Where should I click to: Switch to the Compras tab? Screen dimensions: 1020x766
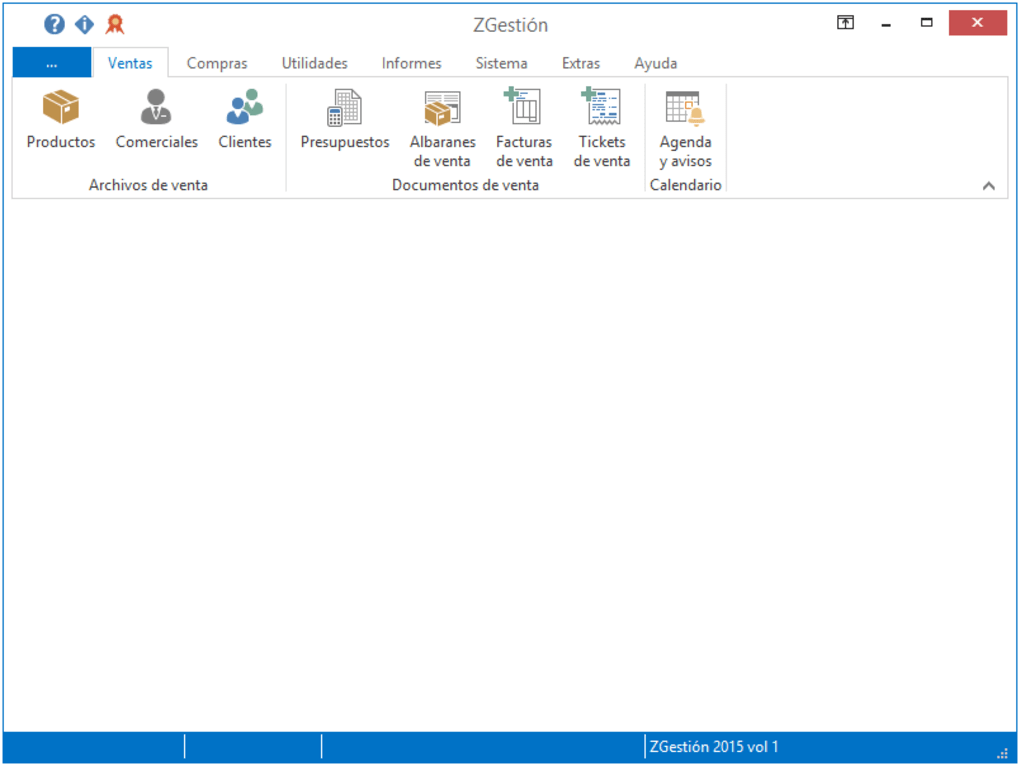click(217, 62)
